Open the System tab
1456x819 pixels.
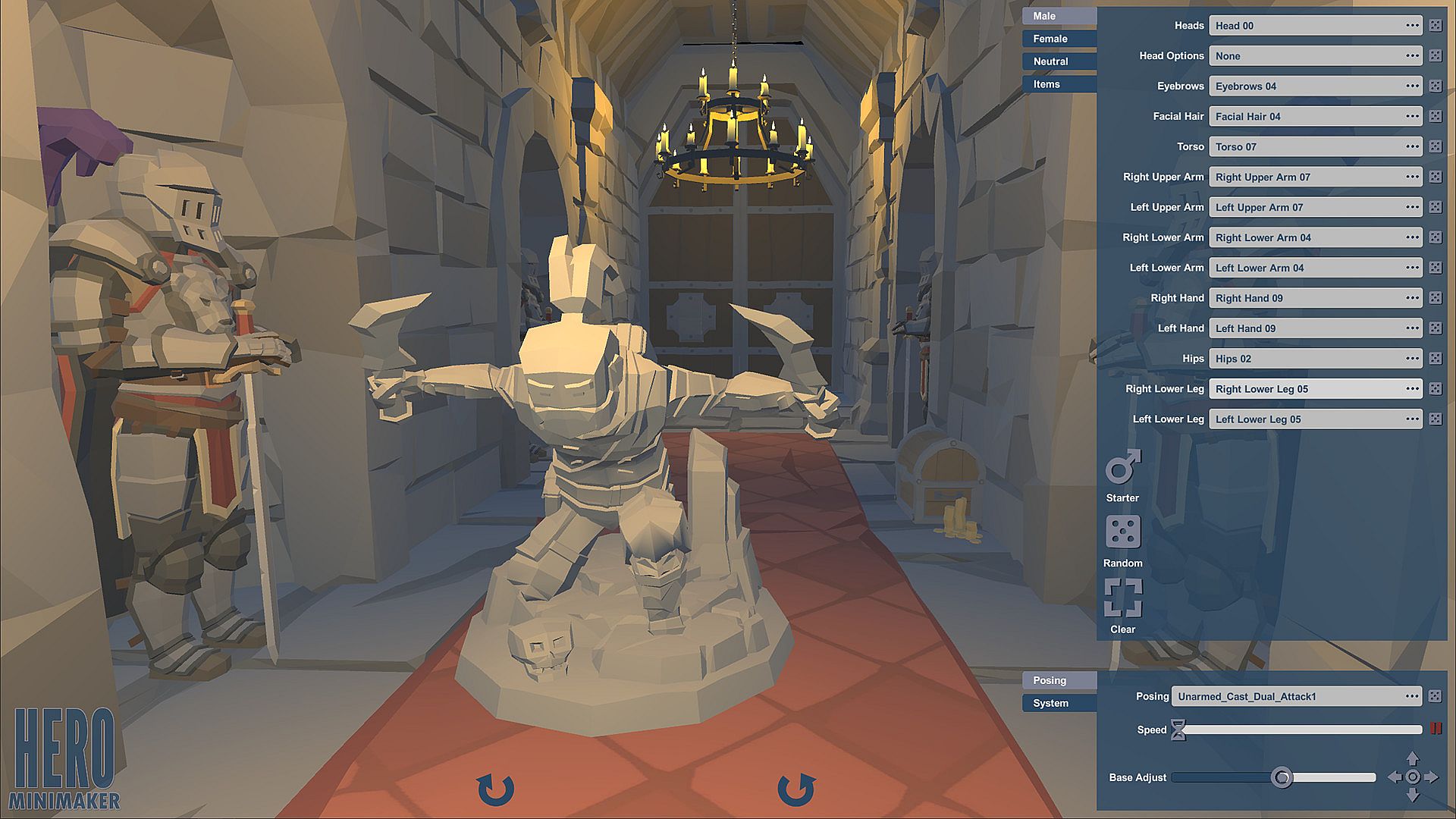tap(1059, 703)
